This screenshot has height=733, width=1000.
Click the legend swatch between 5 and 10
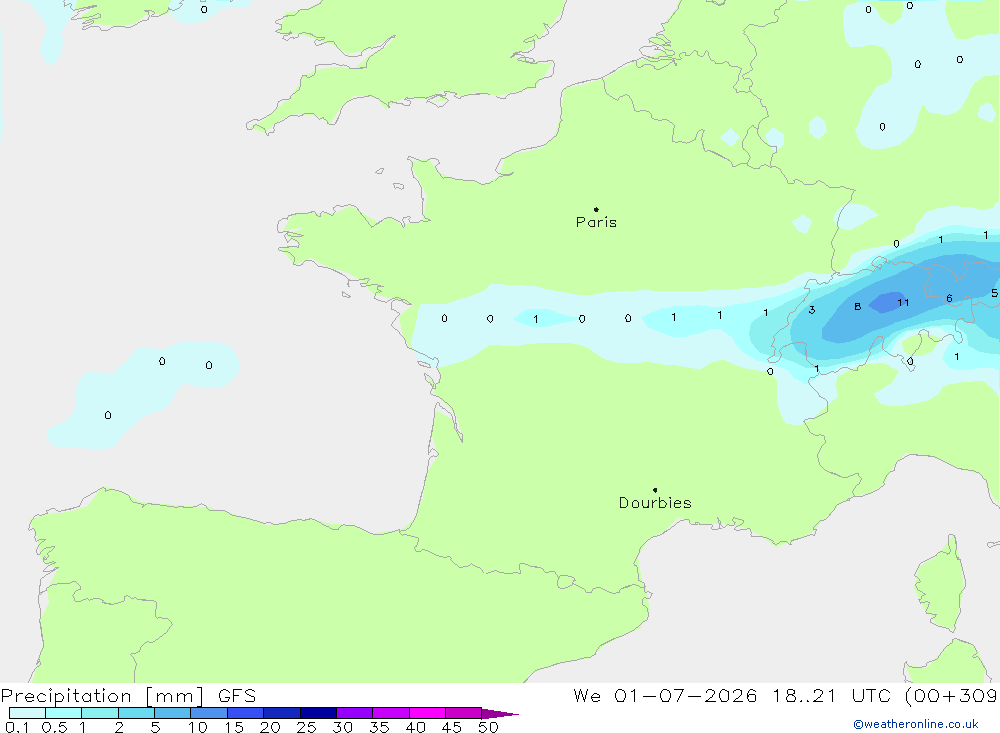(x=173, y=713)
